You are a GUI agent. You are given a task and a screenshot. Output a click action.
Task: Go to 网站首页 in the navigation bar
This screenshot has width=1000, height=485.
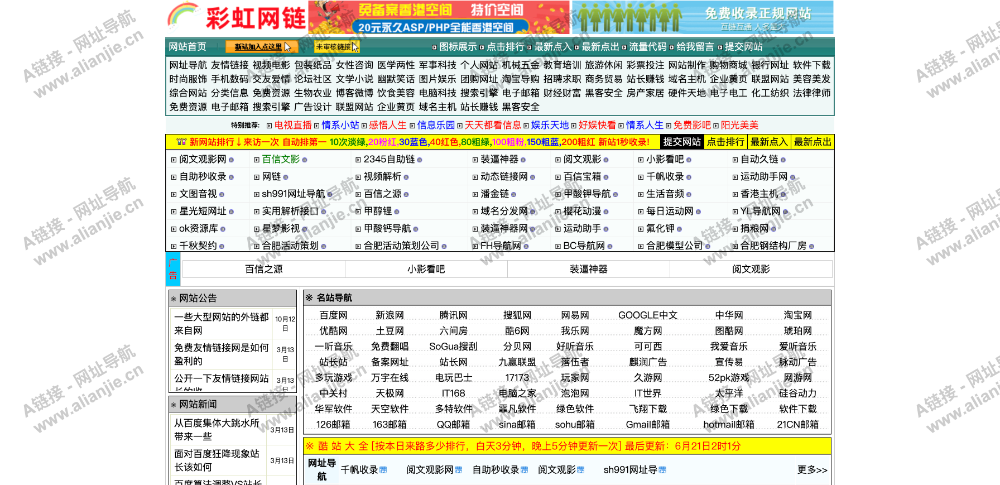(188, 47)
